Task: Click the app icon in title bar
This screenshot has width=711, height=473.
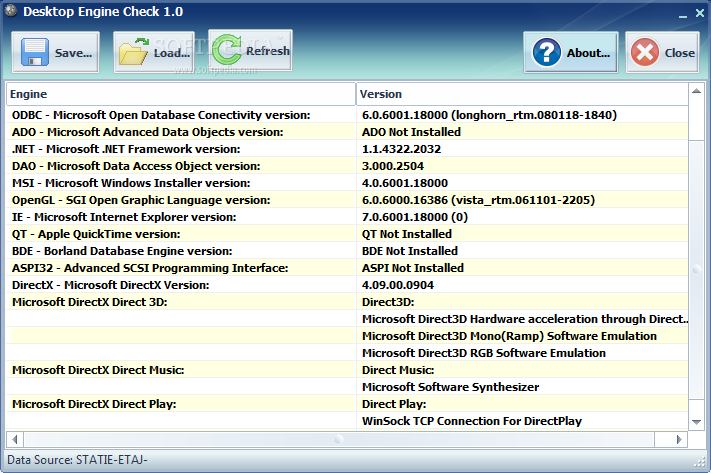Action: [x=11, y=10]
